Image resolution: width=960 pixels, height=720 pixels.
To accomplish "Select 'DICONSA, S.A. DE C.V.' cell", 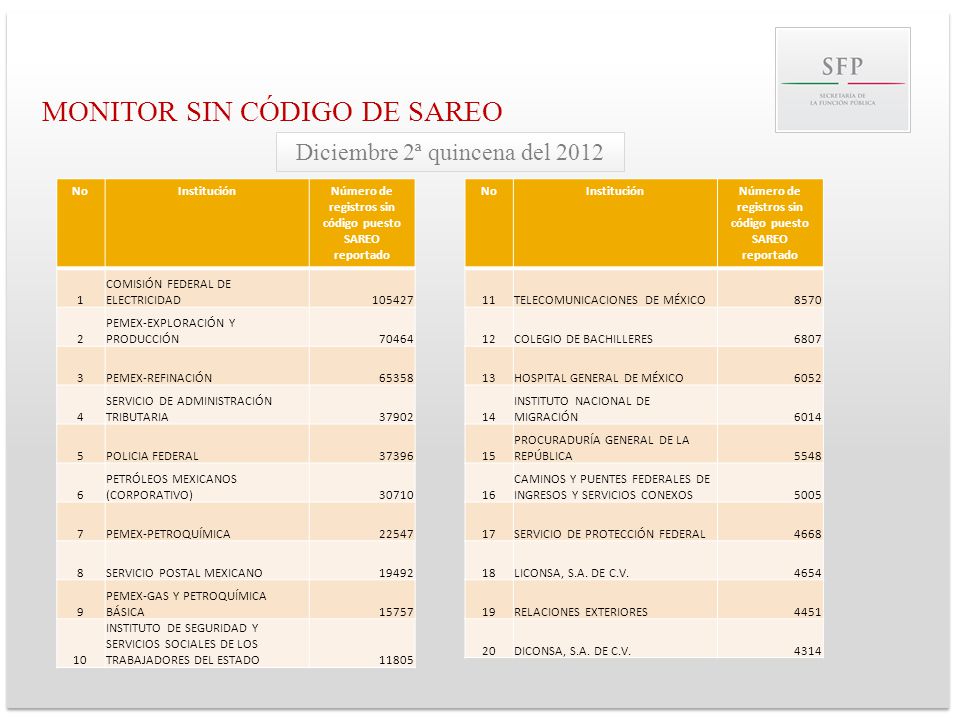I will coord(615,639).
